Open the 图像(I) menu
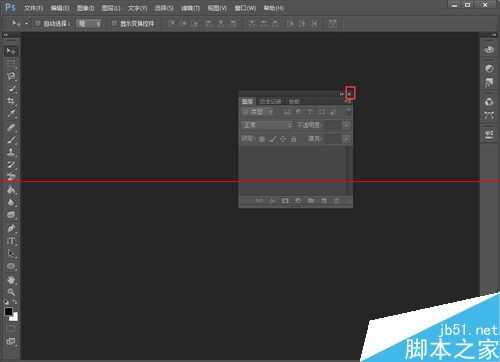Image resolution: width=500 pixels, height=362 pixels. point(85,8)
